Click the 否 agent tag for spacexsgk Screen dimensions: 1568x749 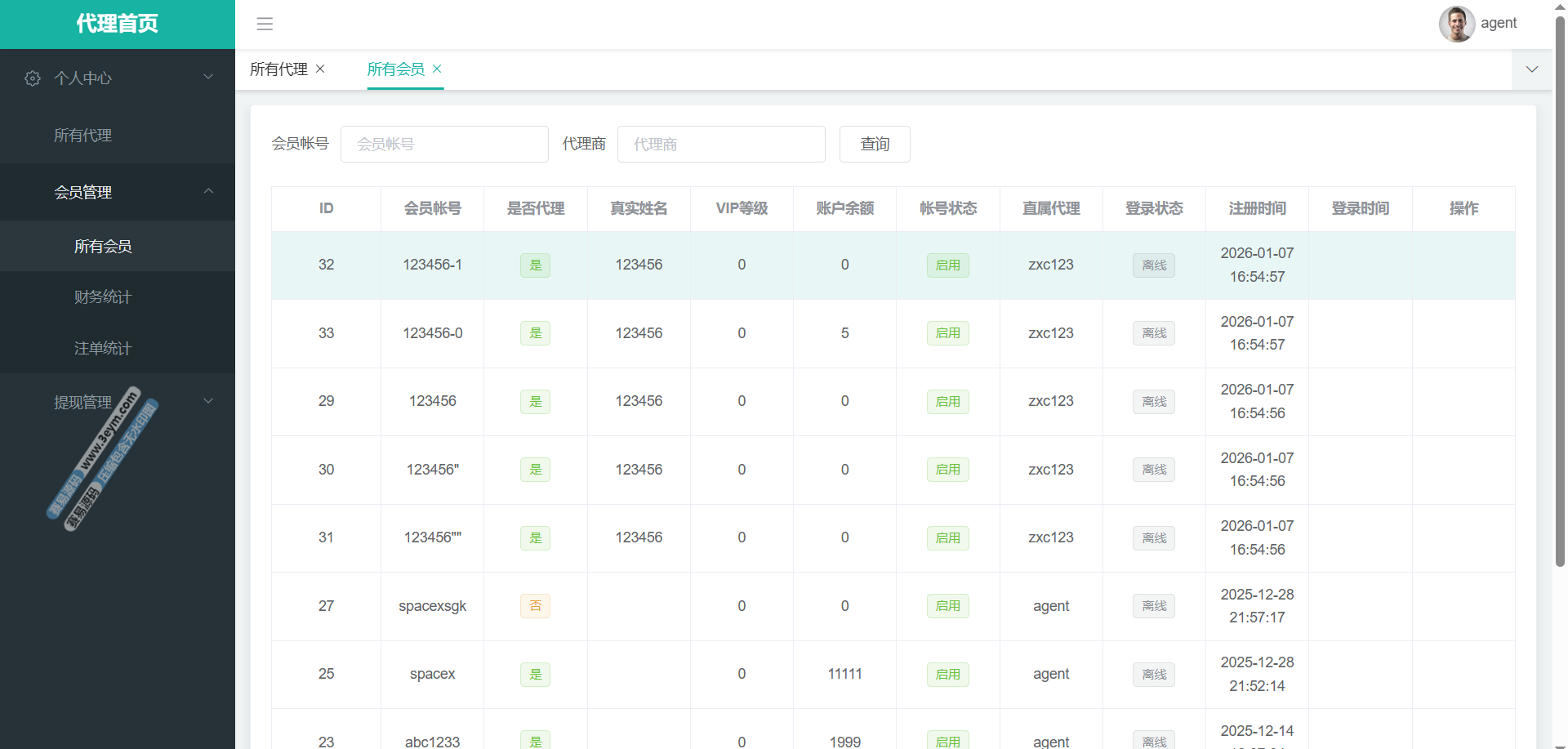[x=535, y=606]
